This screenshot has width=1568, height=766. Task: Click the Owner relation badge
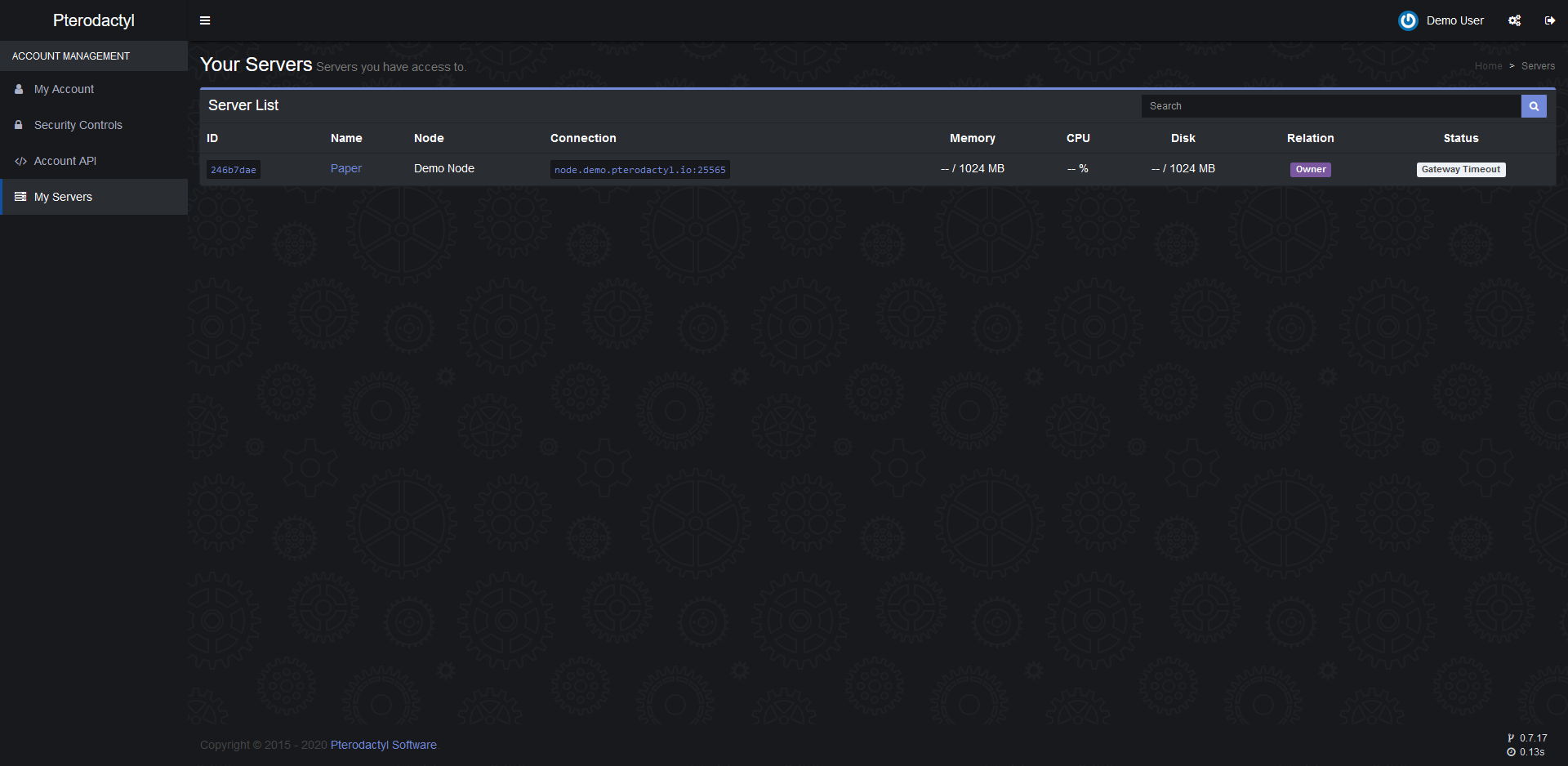click(1311, 170)
